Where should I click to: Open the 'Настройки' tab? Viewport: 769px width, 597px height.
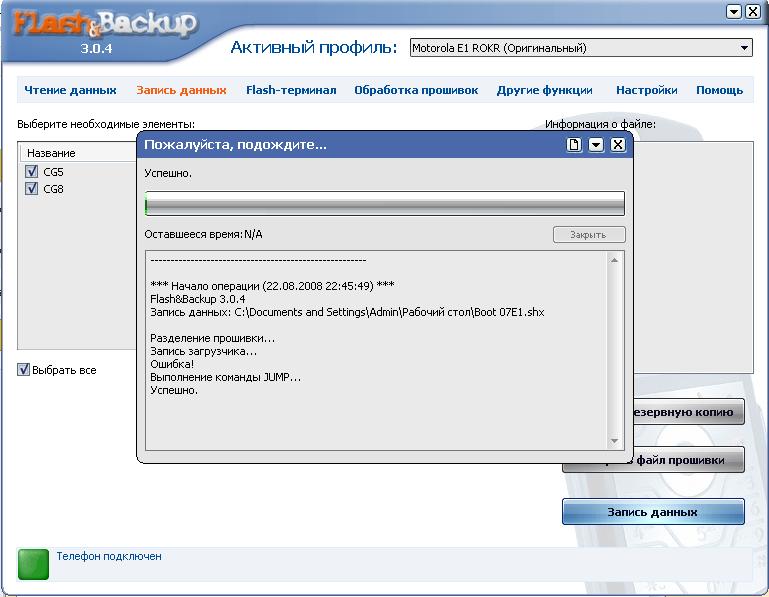646,90
